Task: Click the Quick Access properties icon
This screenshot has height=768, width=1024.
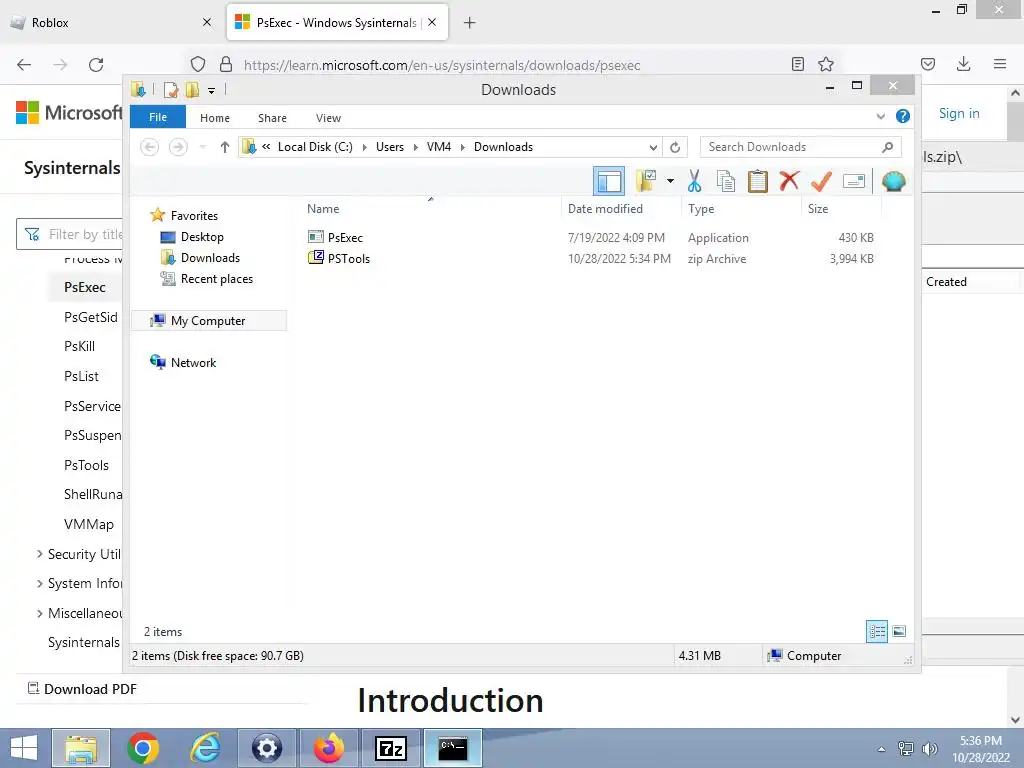Action: [x=171, y=90]
